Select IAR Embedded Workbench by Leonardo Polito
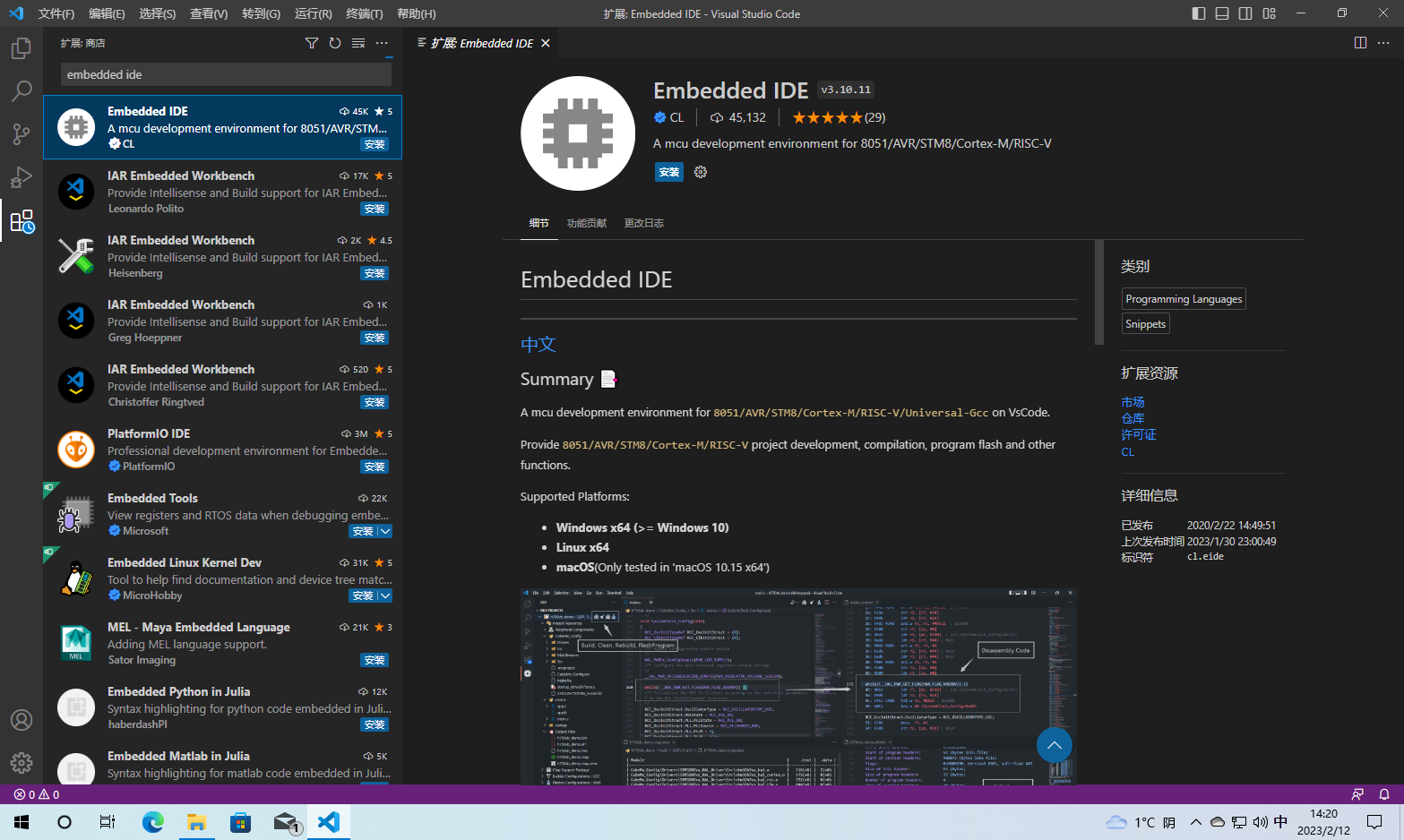 tap(222, 192)
